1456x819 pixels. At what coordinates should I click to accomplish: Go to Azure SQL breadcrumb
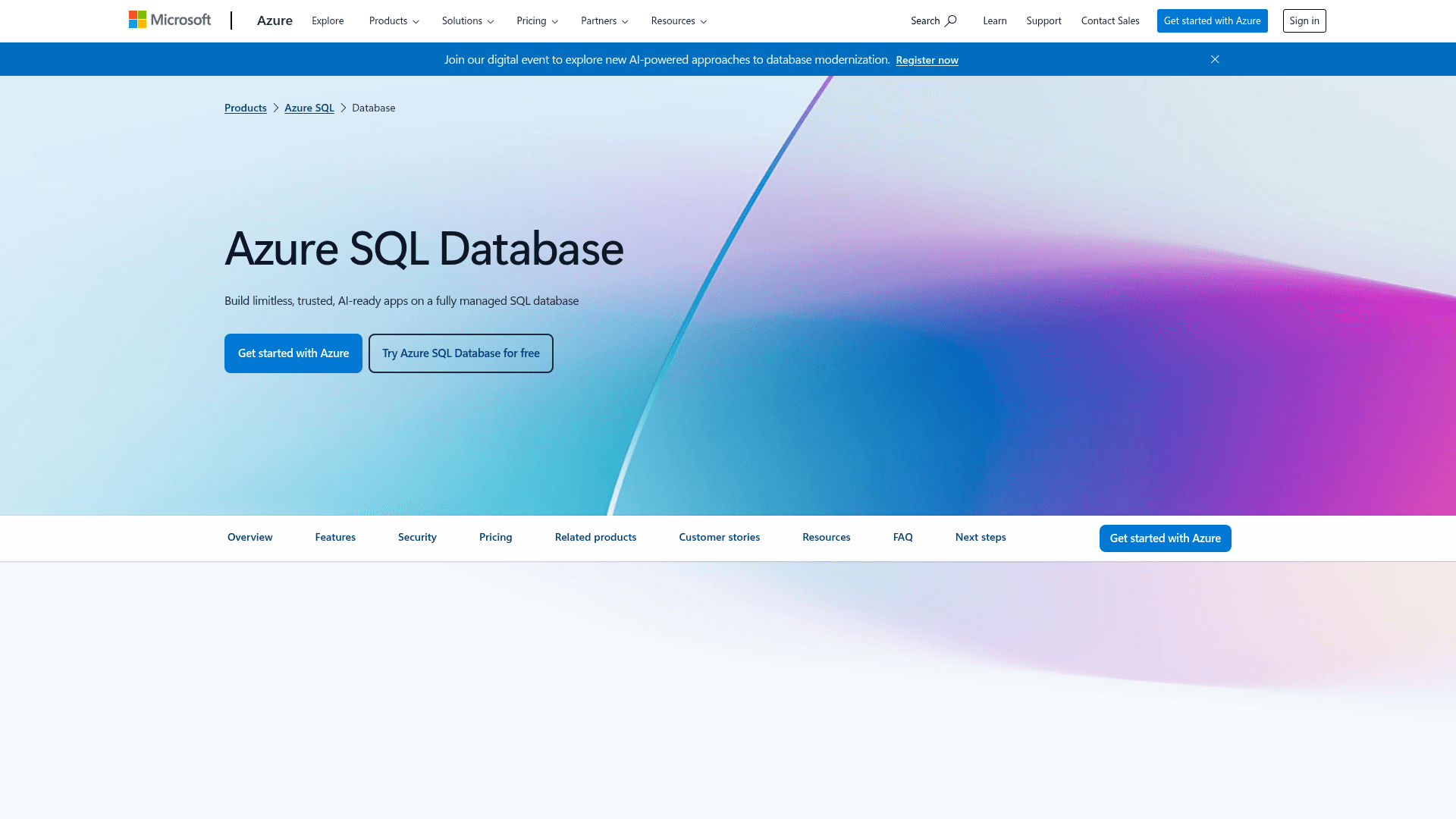click(309, 108)
